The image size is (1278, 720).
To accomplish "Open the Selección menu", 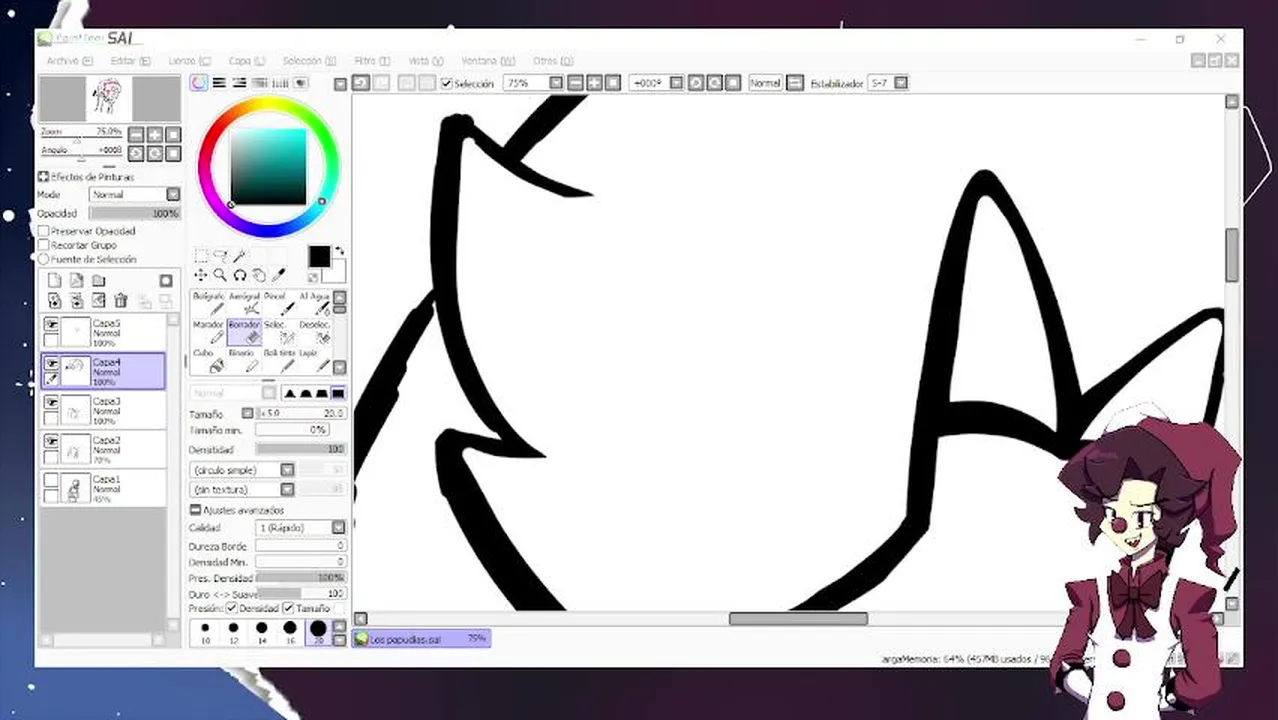I will pos(309,61).
